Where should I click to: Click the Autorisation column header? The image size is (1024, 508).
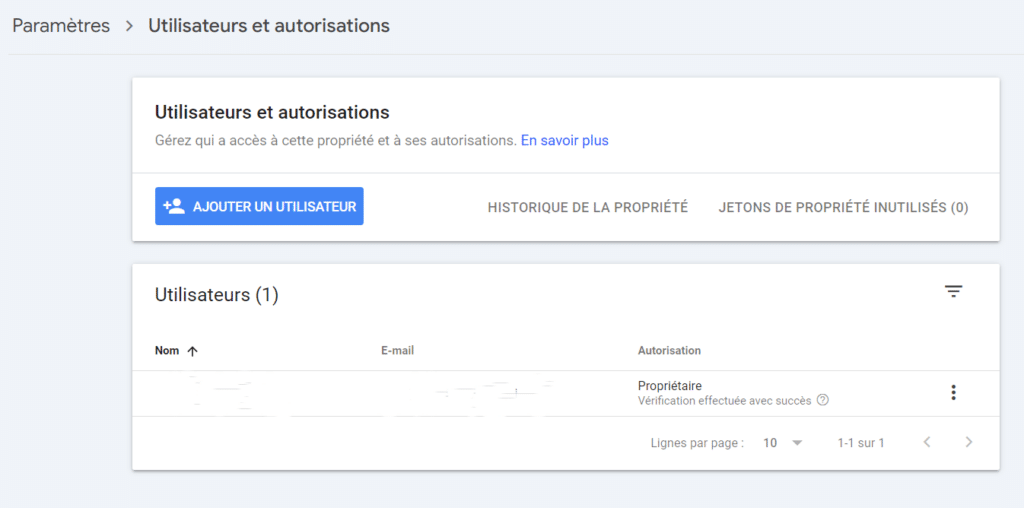pyautogui.click(x=669, y=351)
